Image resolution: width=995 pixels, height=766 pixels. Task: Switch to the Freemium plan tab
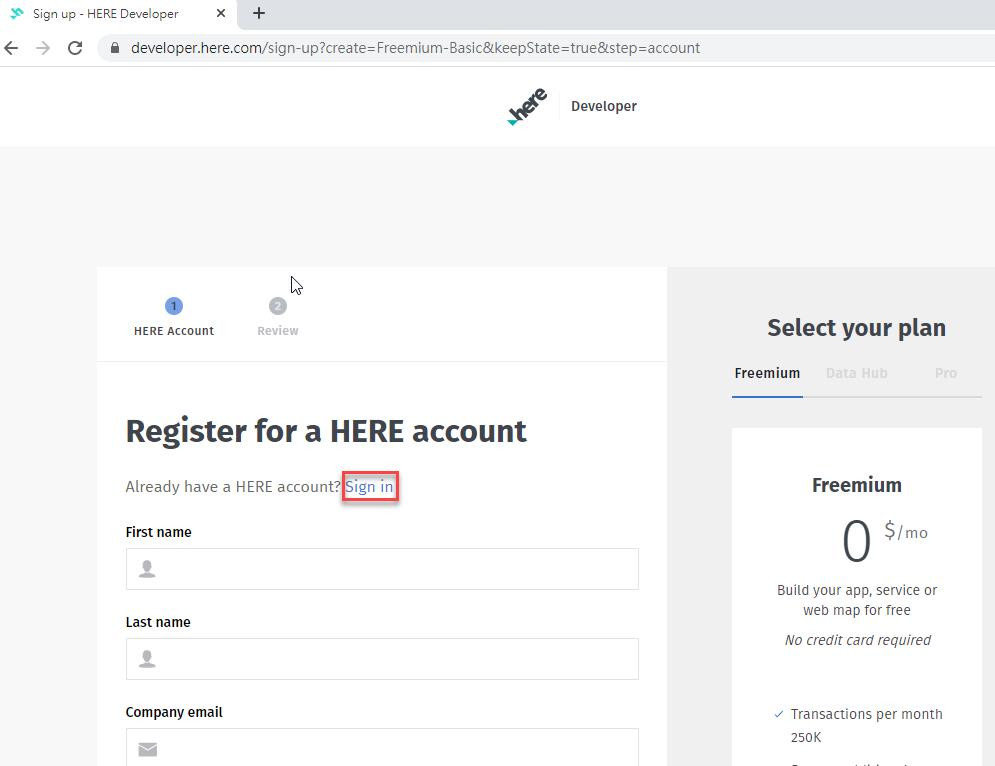click(767, 373)
